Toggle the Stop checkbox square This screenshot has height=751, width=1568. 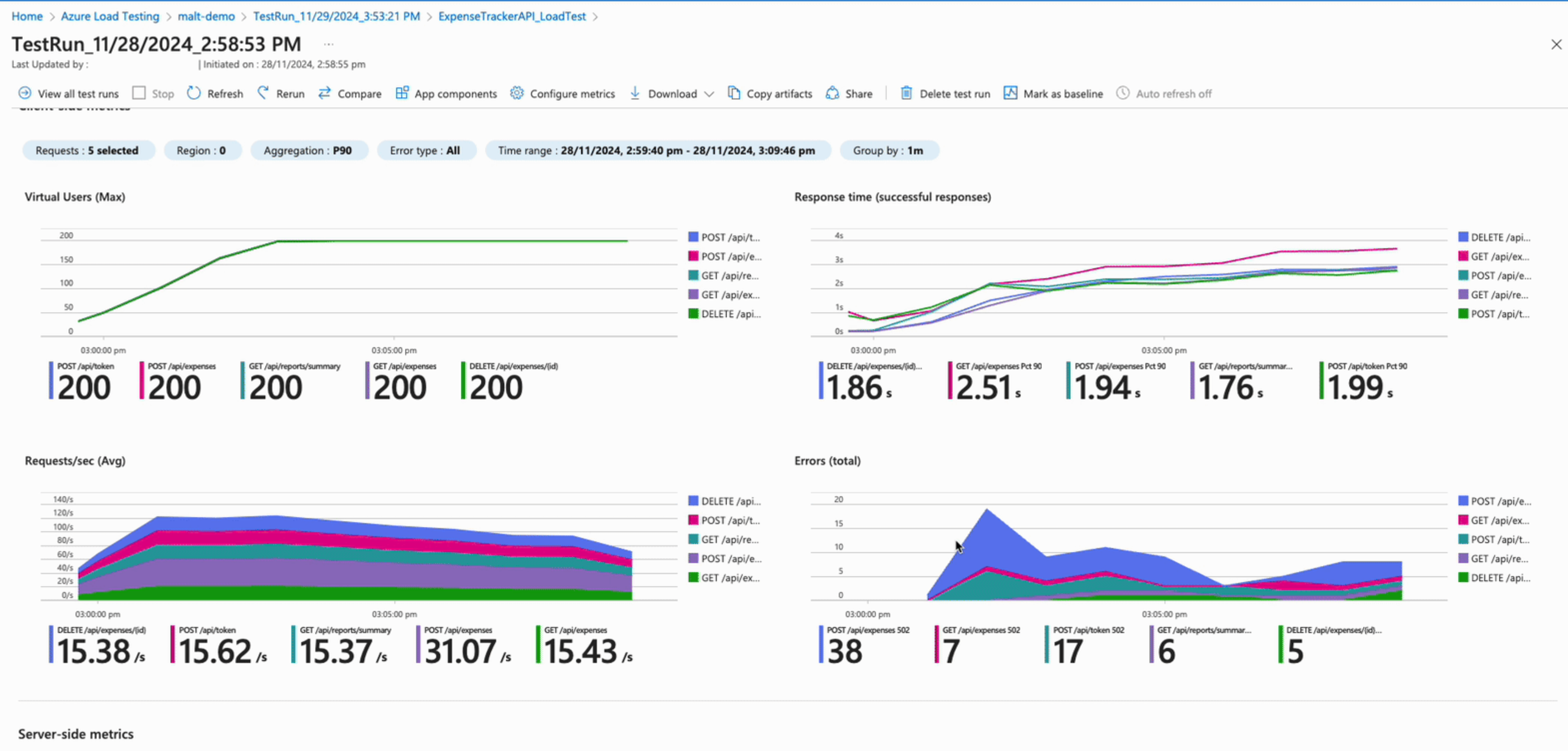tap(139, 93)
